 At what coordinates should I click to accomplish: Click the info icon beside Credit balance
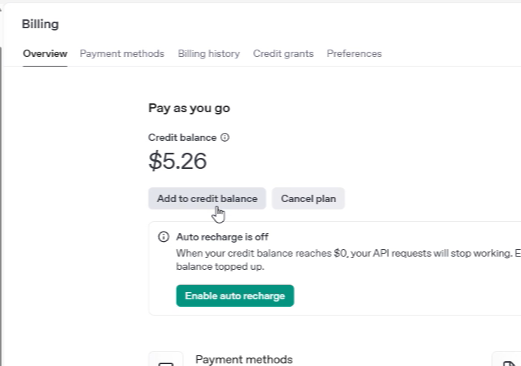pyautogui.click(x=225, y=137)
